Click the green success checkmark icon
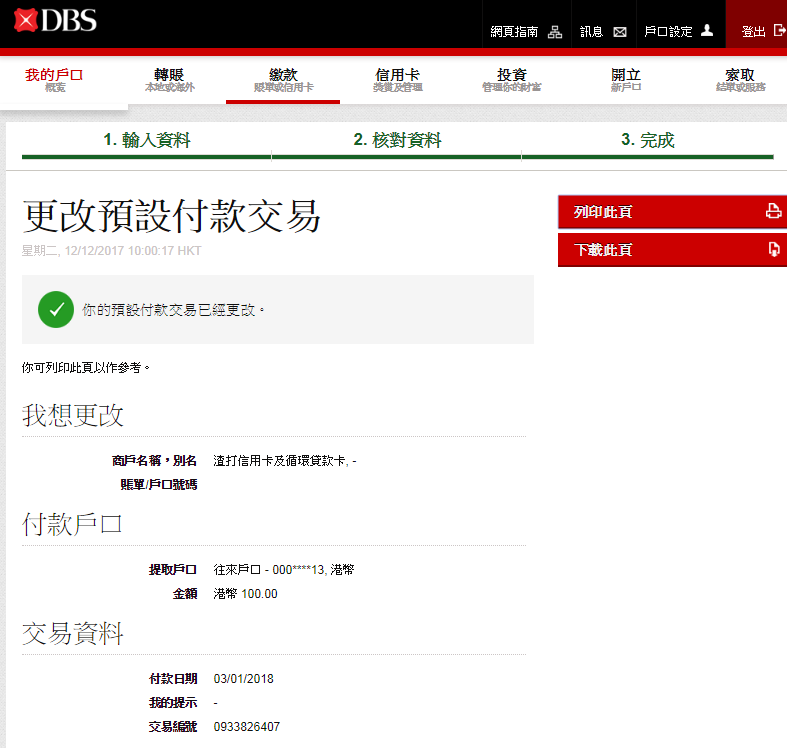787x748 pixels. pos(56,310)
